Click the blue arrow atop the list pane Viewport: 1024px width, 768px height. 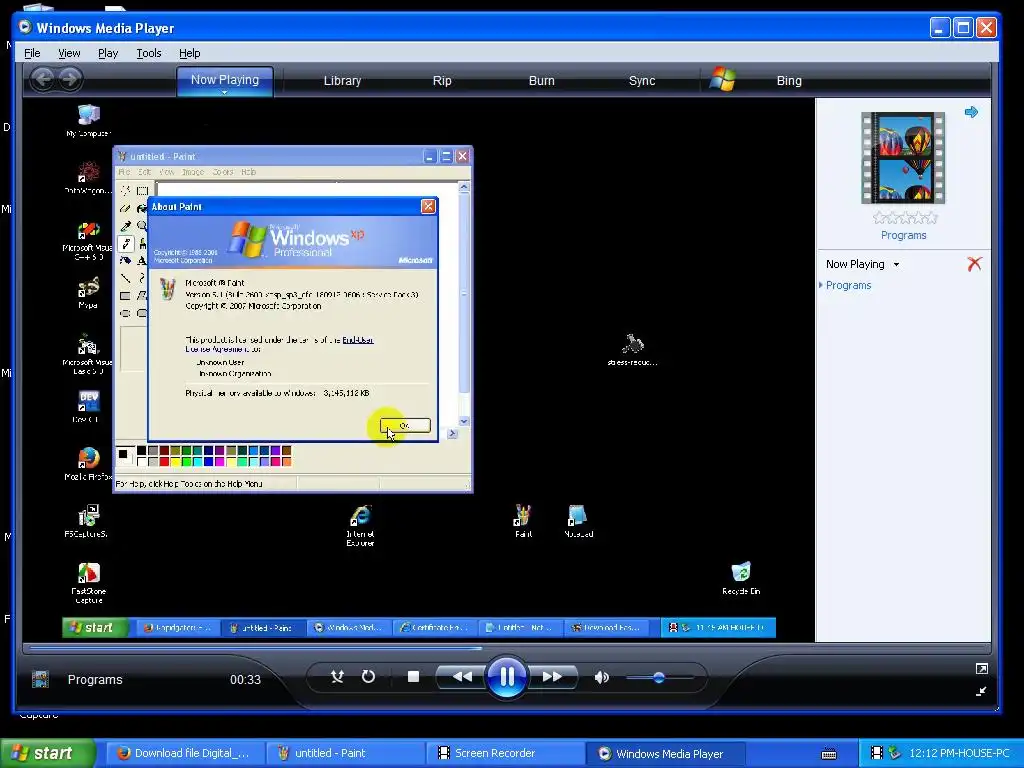point(971,112)
